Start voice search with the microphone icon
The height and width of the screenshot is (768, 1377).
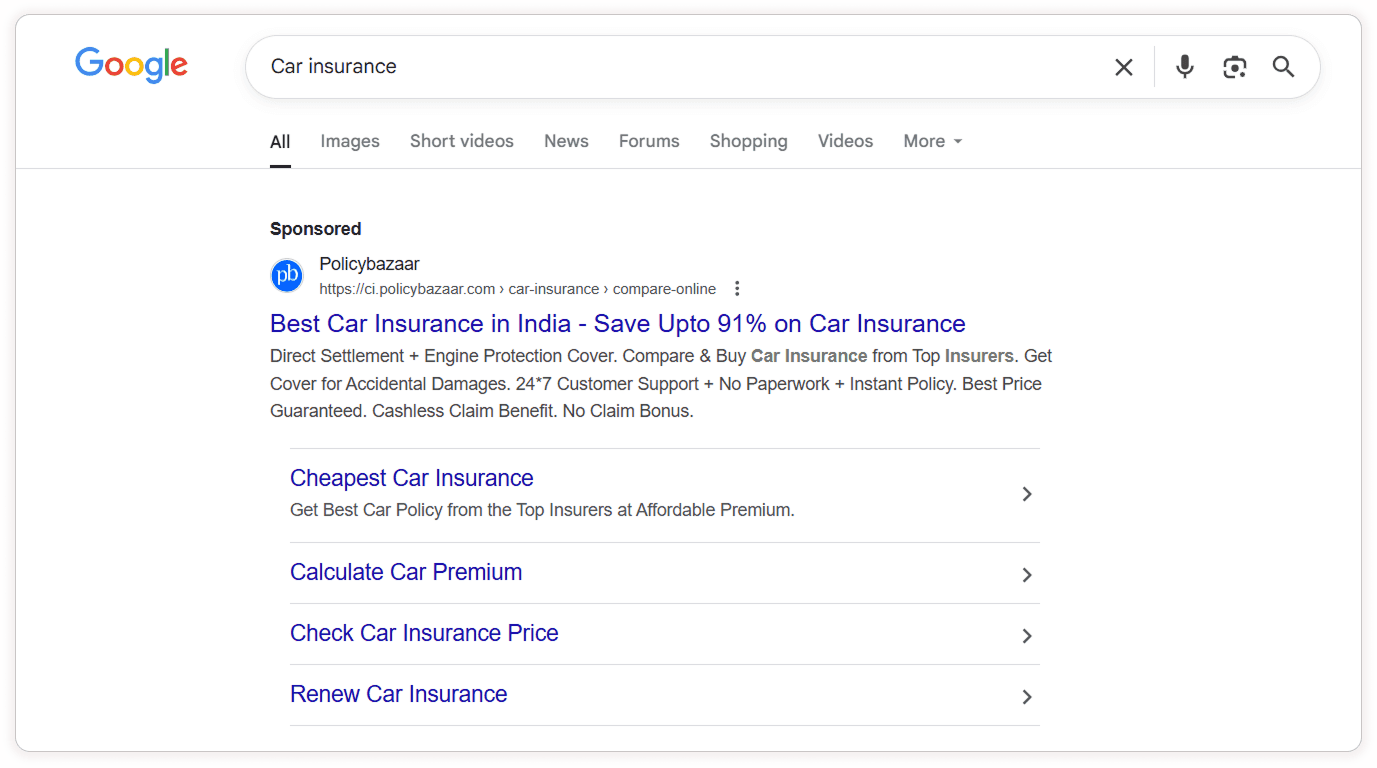(1185, 67)
